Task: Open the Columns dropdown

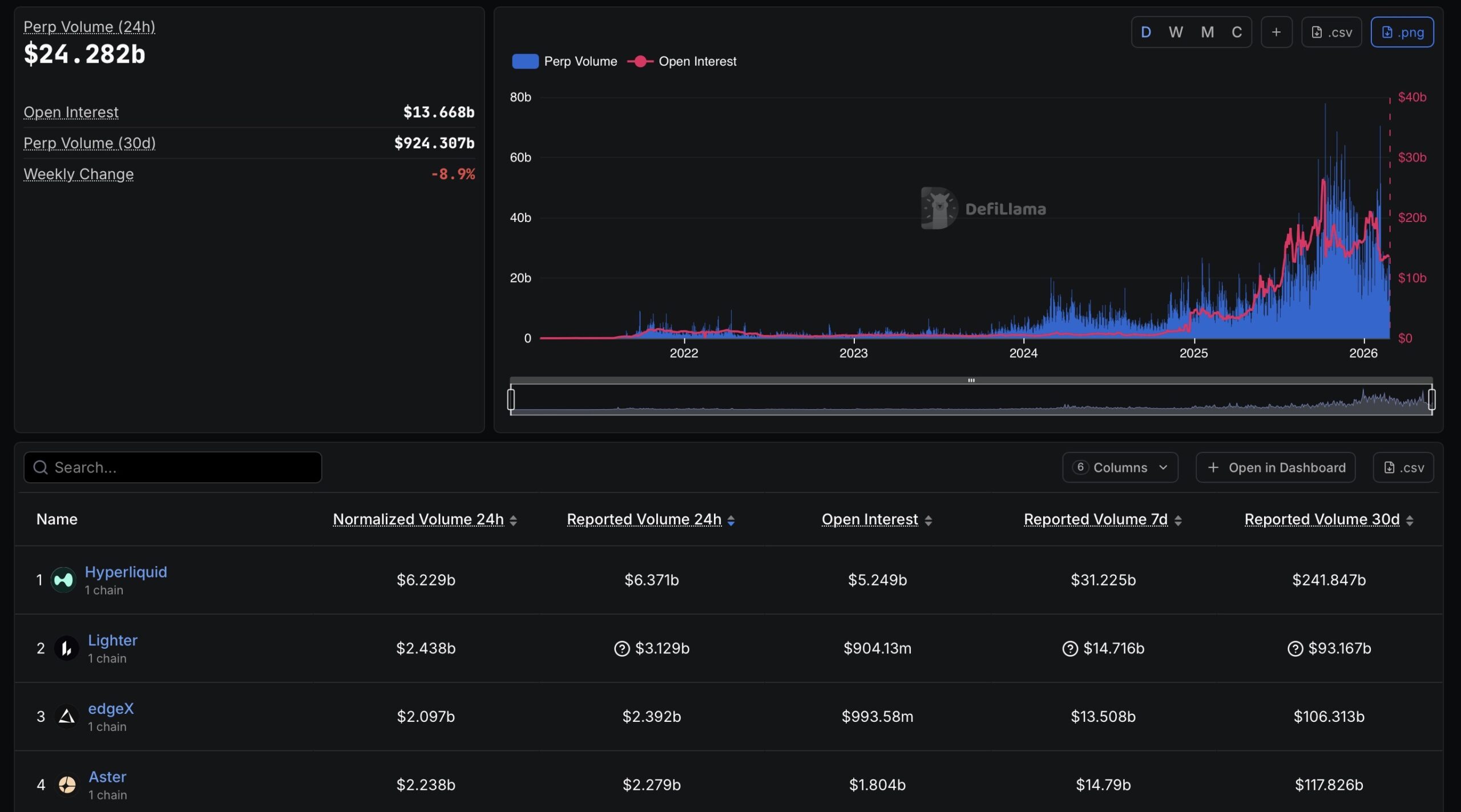Action: [x=1120, y=467]
